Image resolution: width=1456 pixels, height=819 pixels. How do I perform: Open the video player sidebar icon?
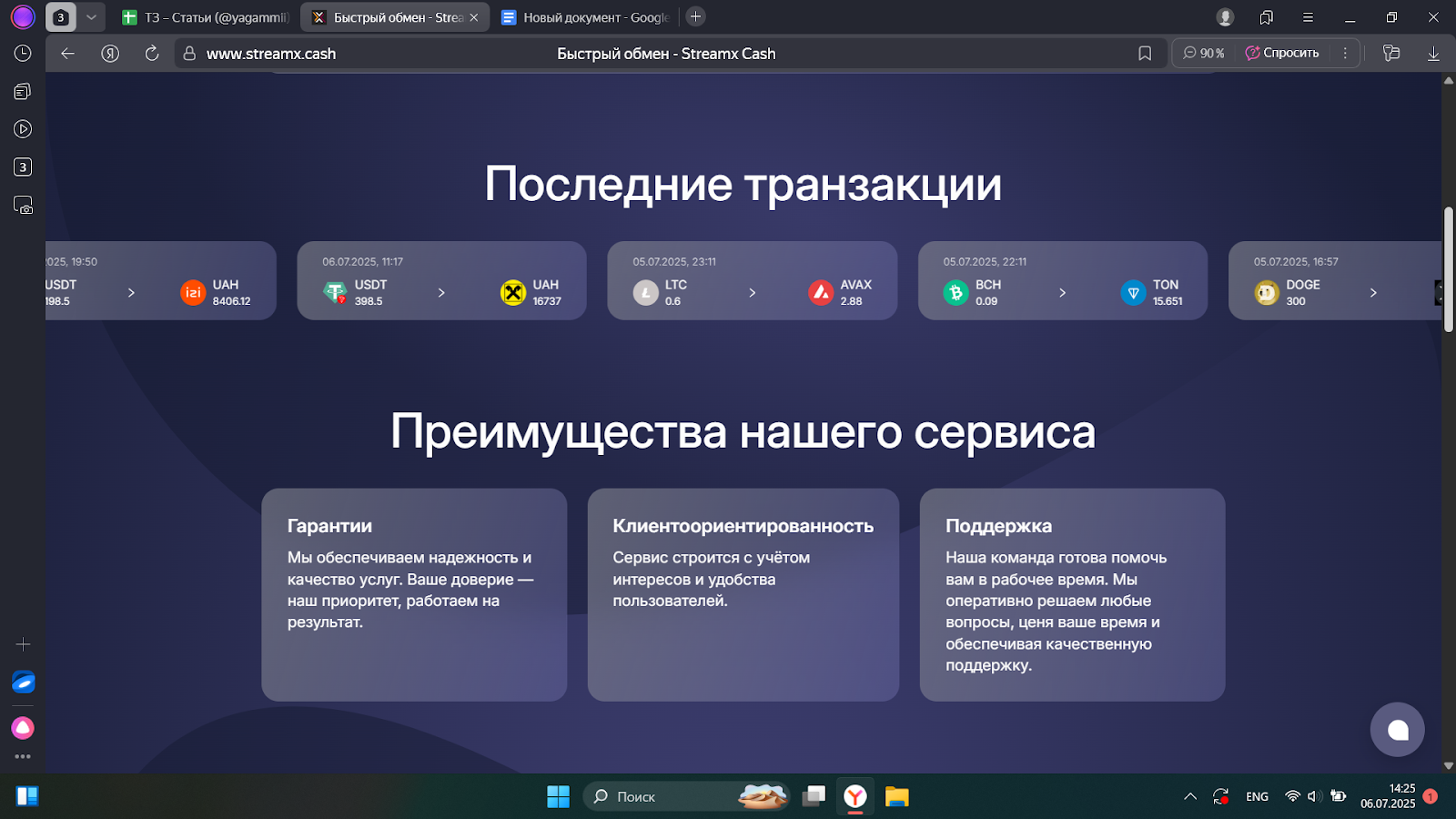tap(23, 129)
